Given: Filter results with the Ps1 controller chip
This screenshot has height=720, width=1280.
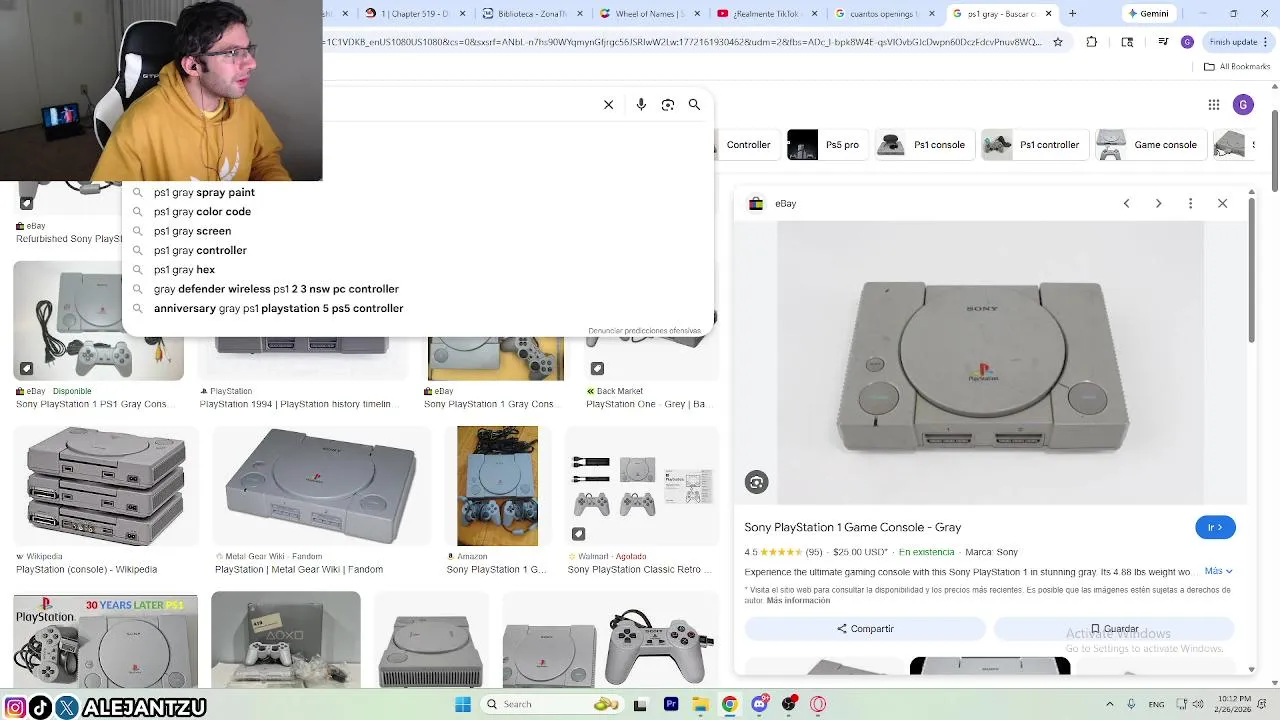Looking at the screenshot, I should point(1034,145).
